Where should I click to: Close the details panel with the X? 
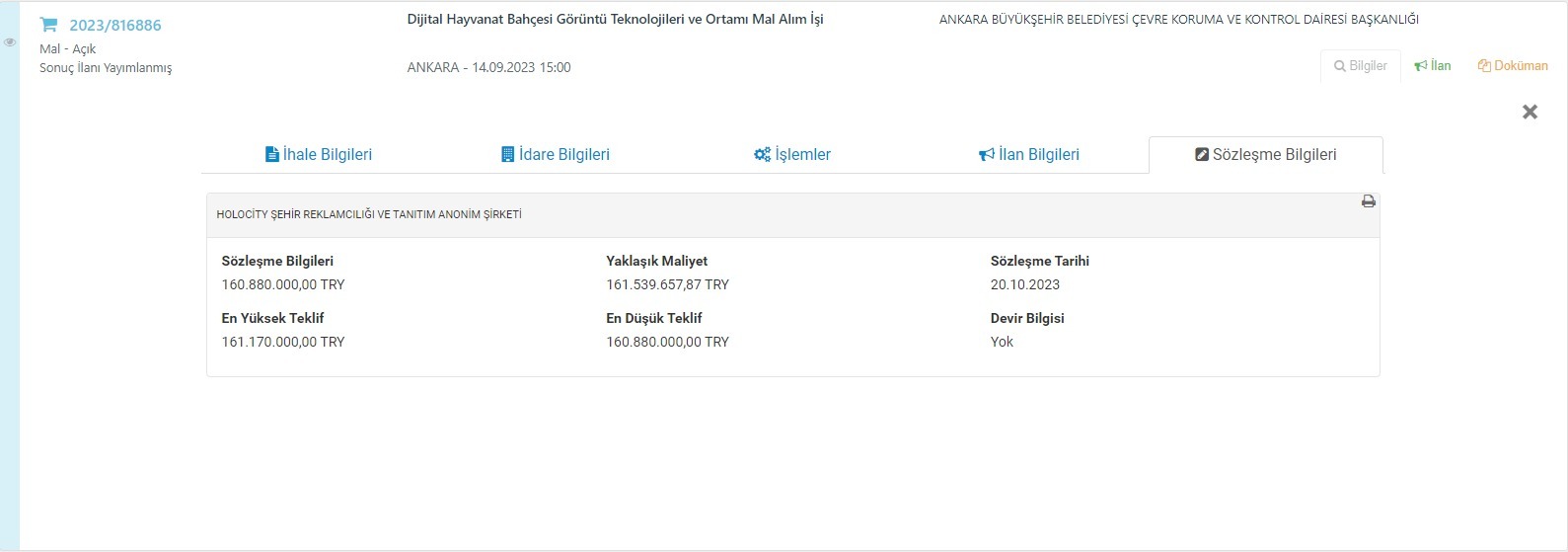point(1530,112)
